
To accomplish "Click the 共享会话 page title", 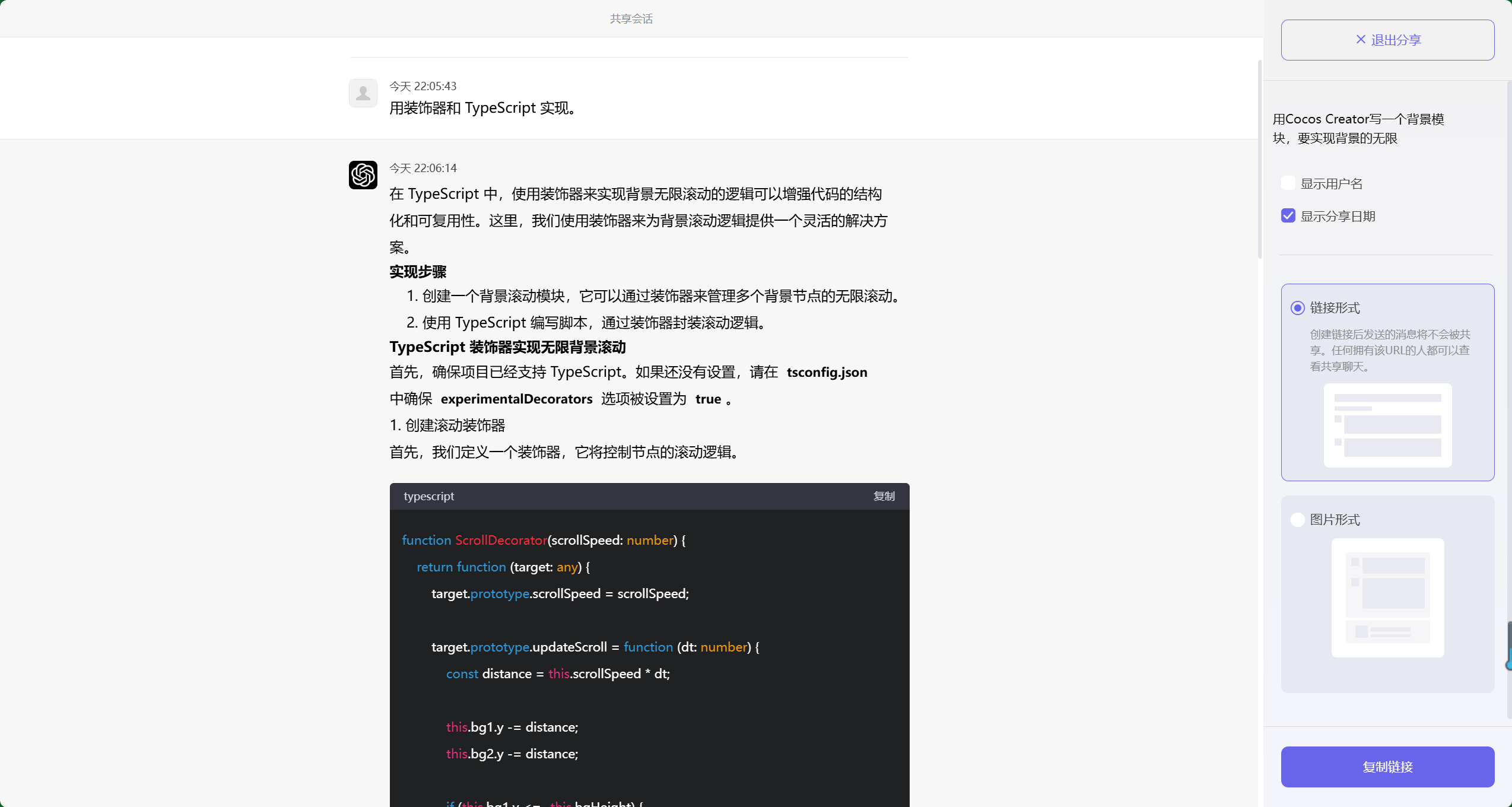I will coord(630,18).
